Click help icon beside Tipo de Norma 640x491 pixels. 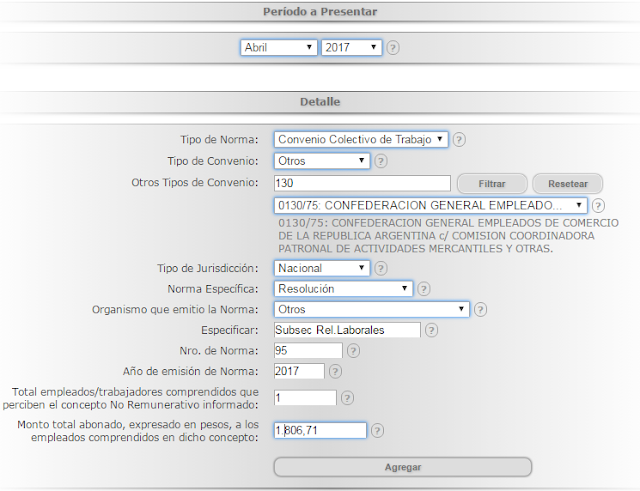click(459, 140)
